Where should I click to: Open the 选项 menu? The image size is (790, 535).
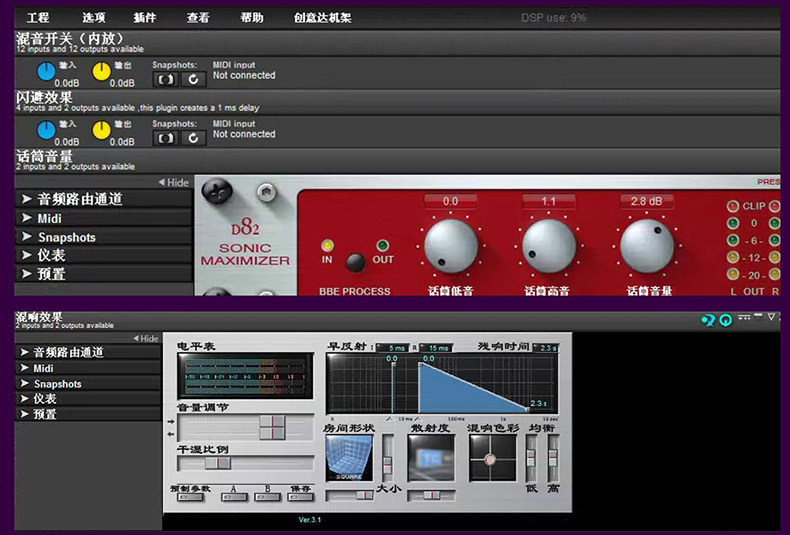(94, 18)
